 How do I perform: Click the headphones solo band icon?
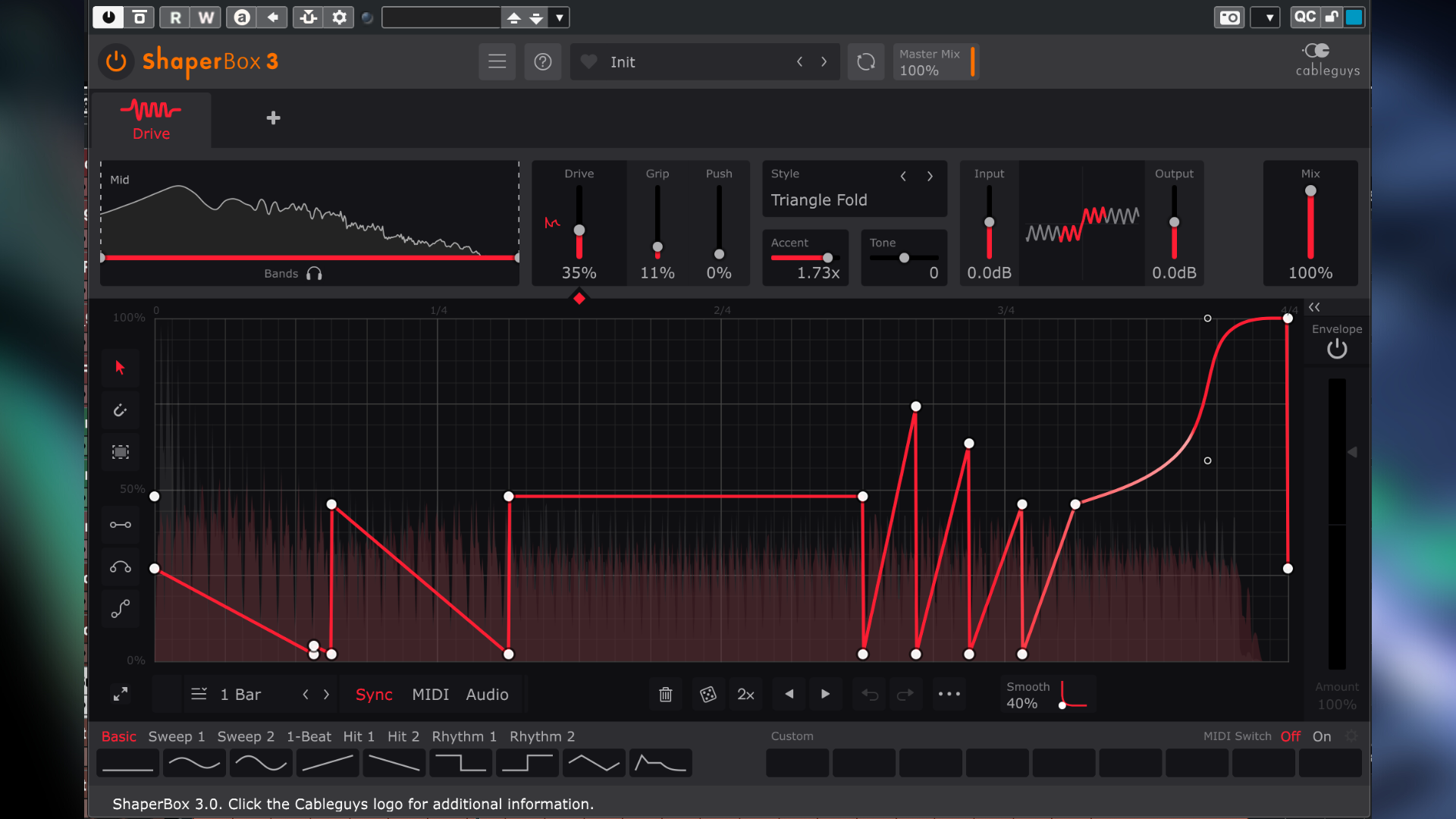[x=314, y=274]
